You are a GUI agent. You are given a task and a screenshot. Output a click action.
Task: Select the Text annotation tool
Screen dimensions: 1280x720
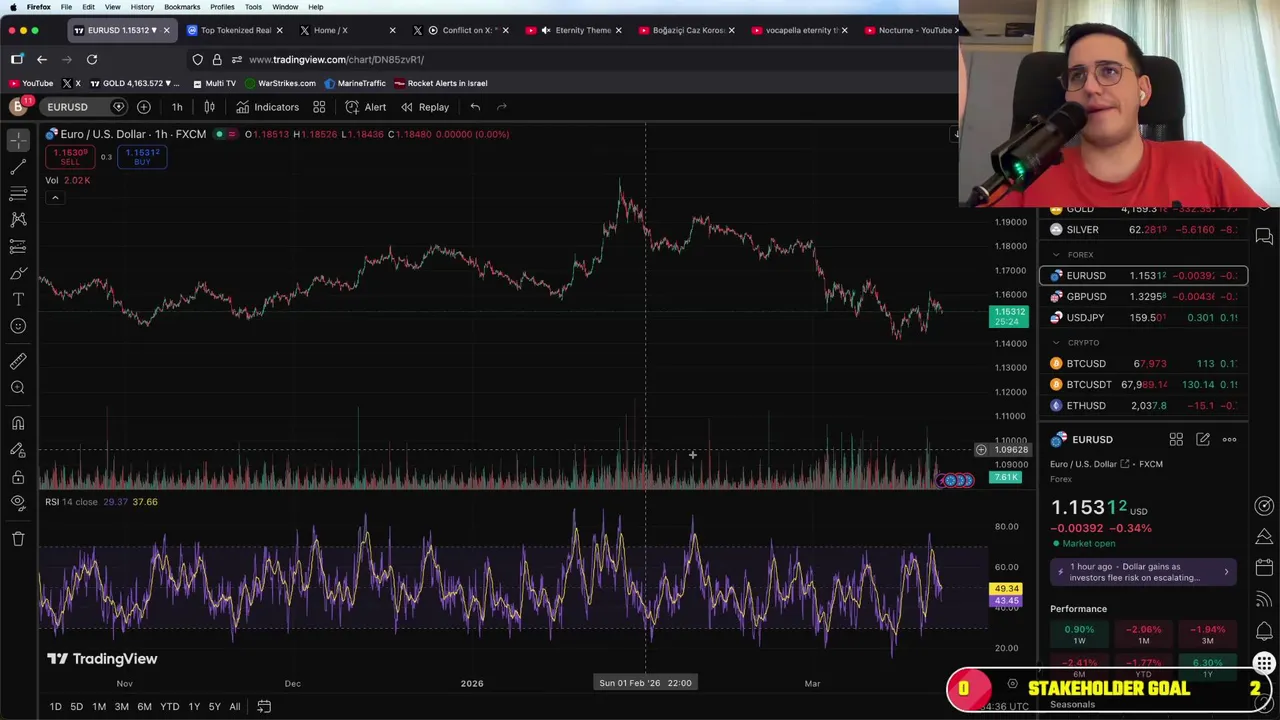[18, 299]
